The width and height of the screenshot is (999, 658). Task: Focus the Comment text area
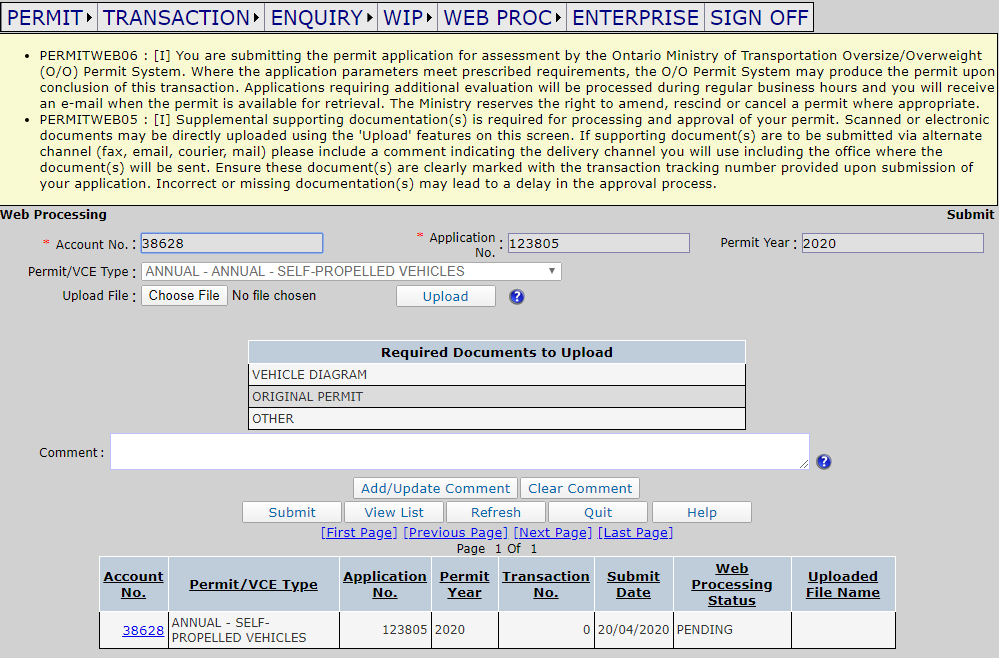point(459,452)
